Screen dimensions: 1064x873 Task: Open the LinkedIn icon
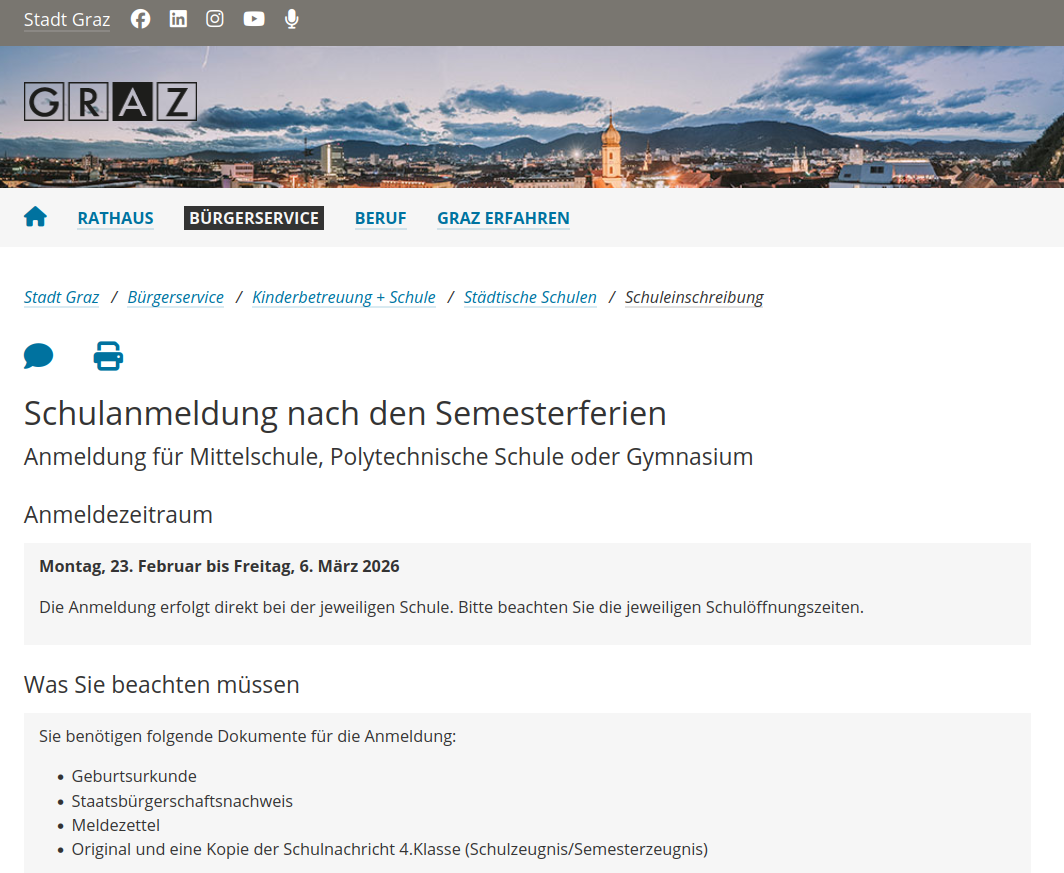click(x=178, y=18)
